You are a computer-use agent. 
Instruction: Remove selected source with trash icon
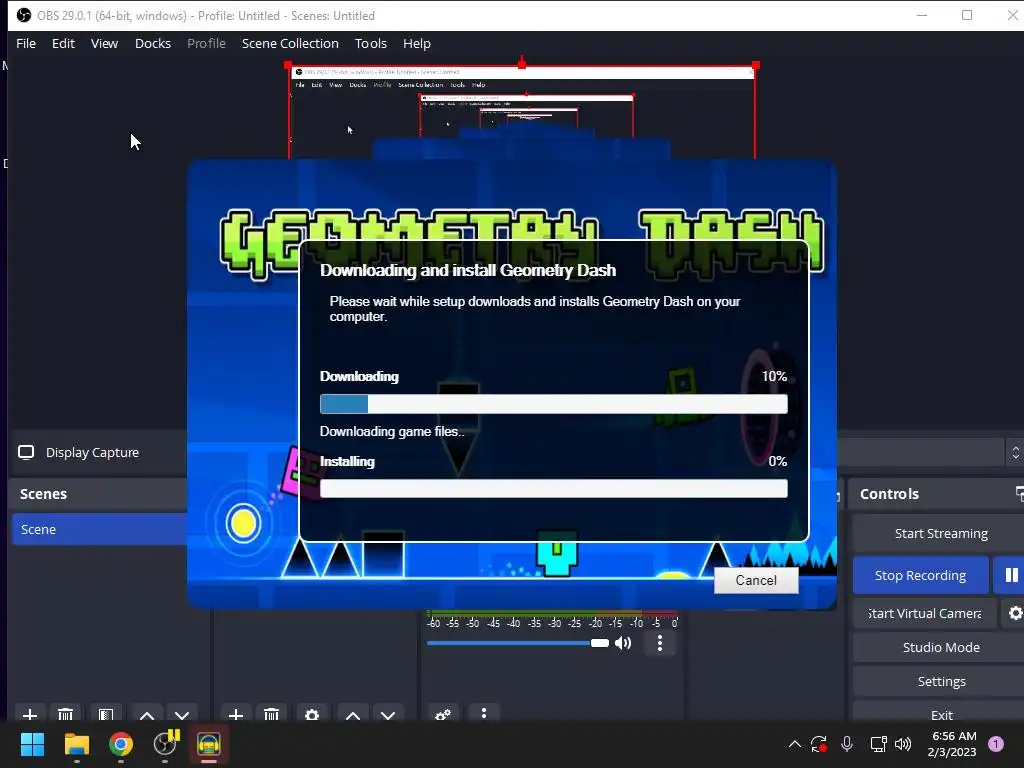272,714
